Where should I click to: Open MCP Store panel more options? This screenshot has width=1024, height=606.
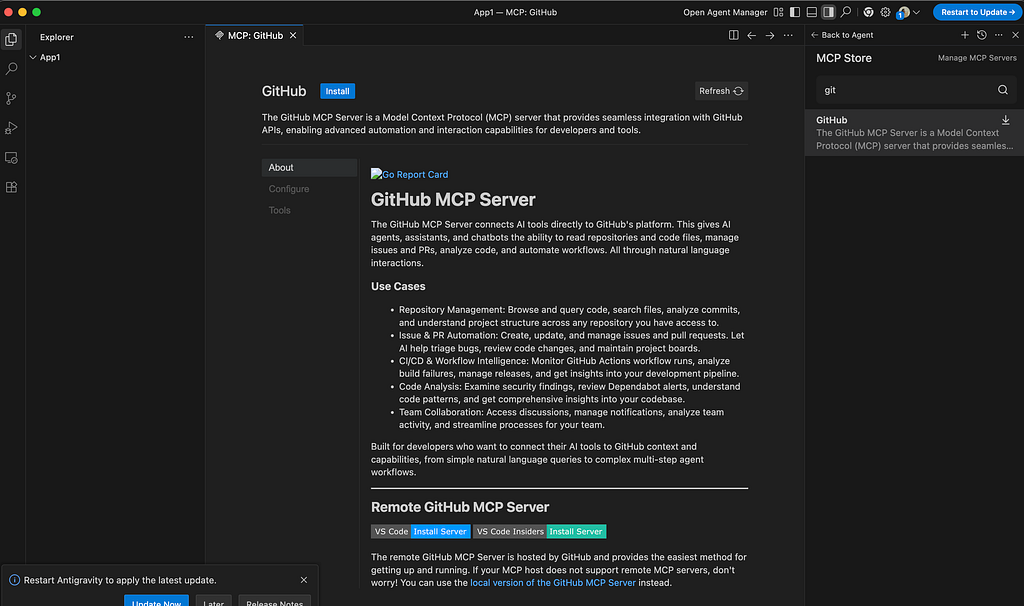tap(999, 35)
